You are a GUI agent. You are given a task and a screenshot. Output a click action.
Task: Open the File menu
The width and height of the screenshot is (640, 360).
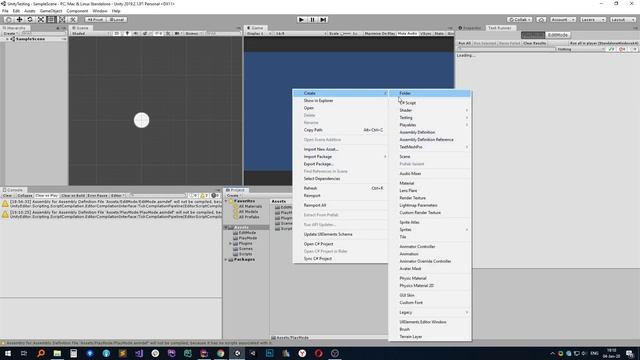pyautogui.click(x=5, y=11)
